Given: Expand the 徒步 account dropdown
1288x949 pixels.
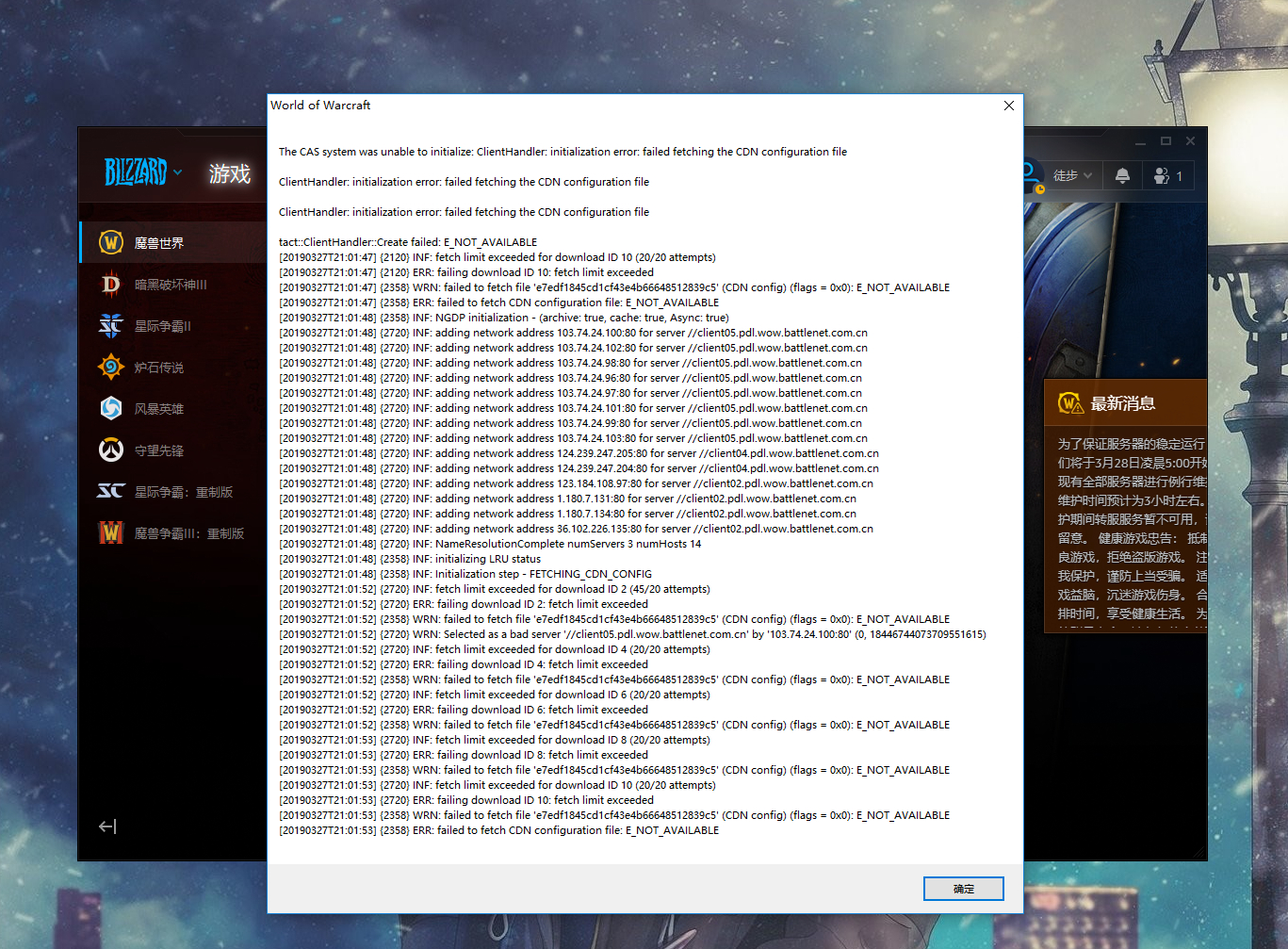Looking at the screenshot, I should tap(1072, 175).
